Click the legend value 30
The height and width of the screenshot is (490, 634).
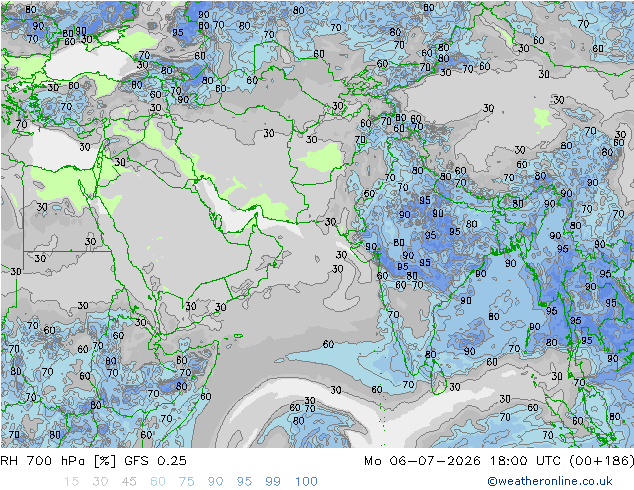[x=100, y=482]
